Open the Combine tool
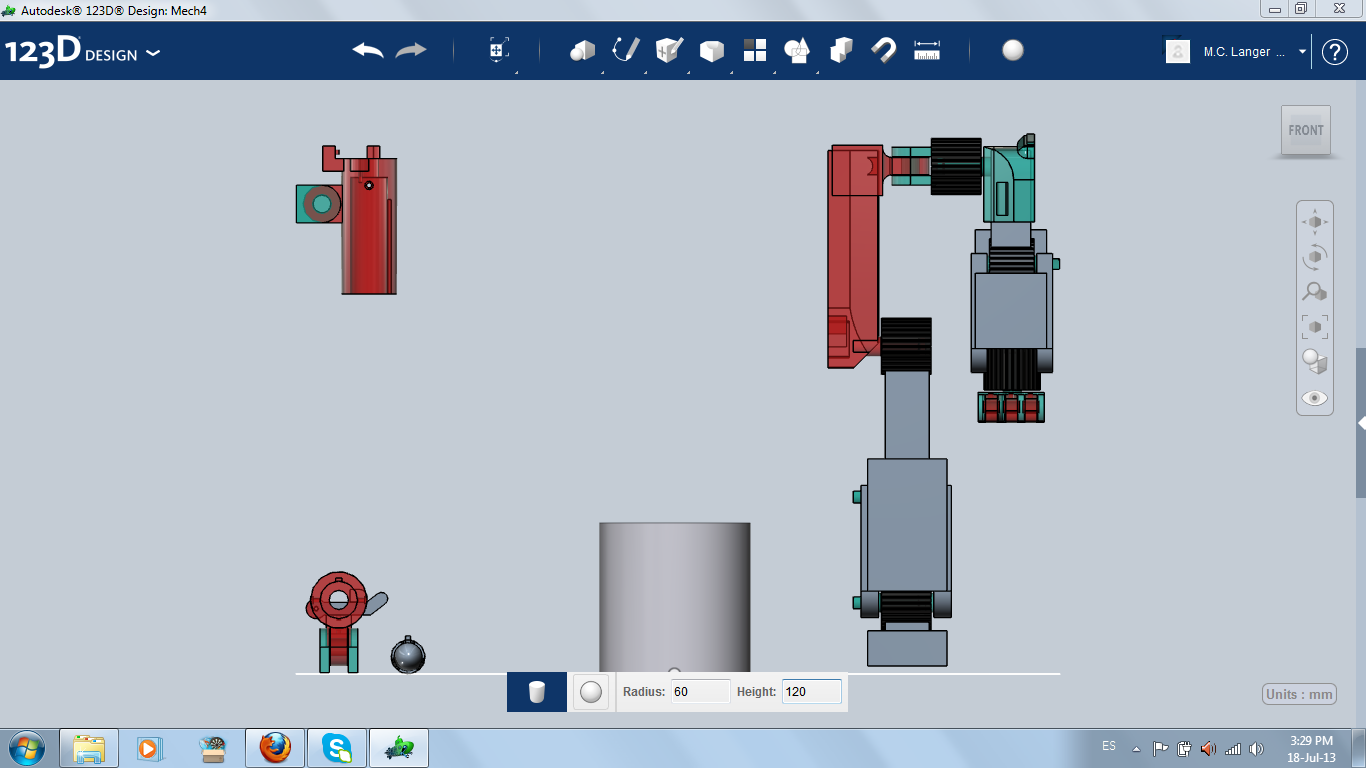This screenshot has width=1366, height=768. pyautogui.click(x=841, y=50)
